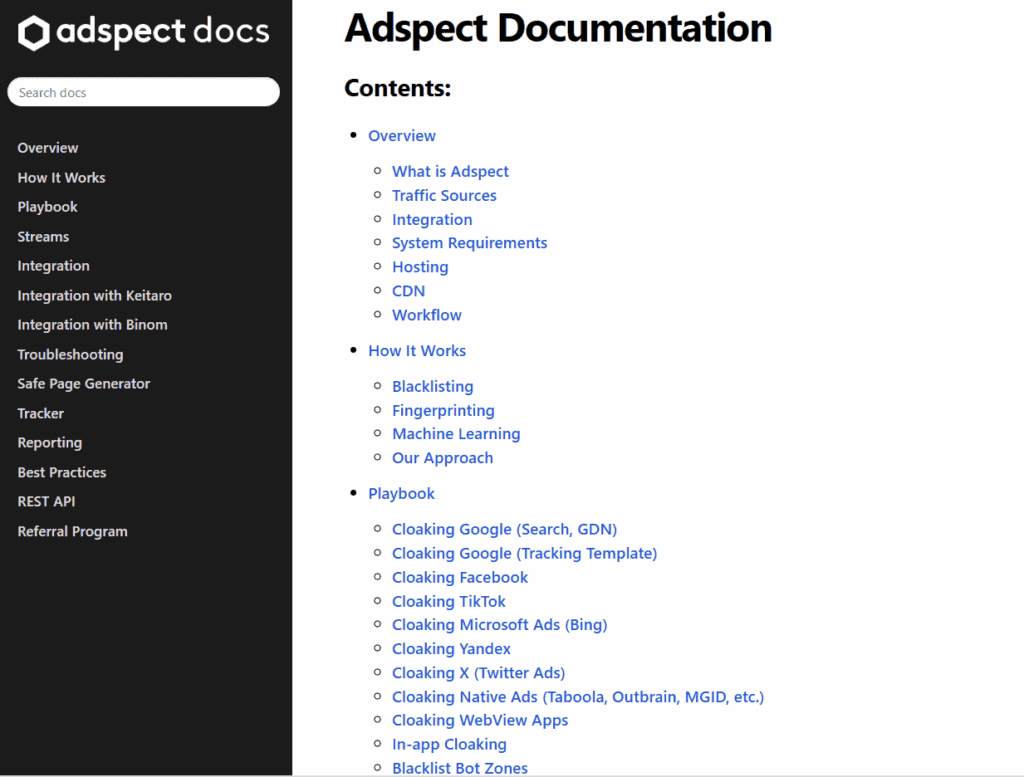This screenshot has height=777, width=1024.
Task: Click the CDN contents link
Action: pyautogui.click(x=408, y=291)
